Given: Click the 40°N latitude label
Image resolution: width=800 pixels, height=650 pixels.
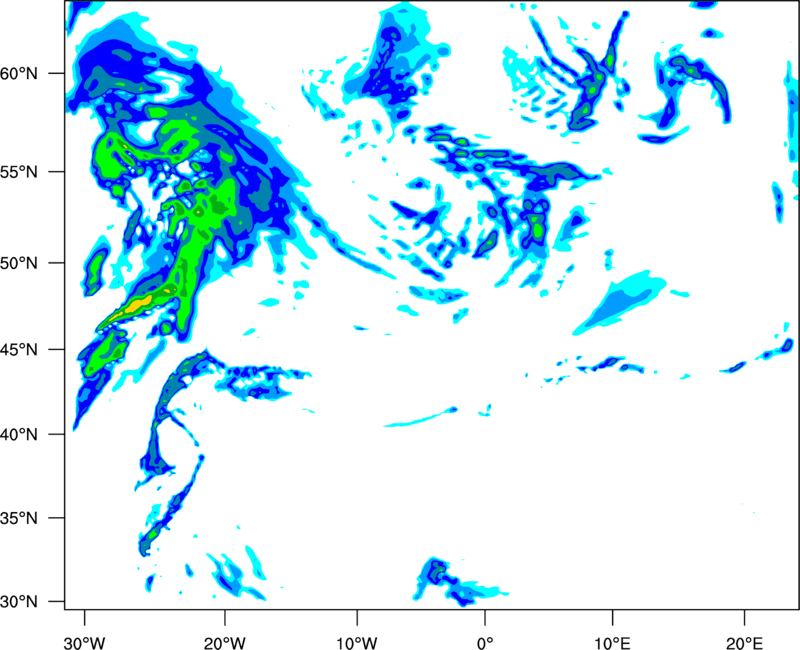Looking at the screenshot, I should [x=19, y=435].
